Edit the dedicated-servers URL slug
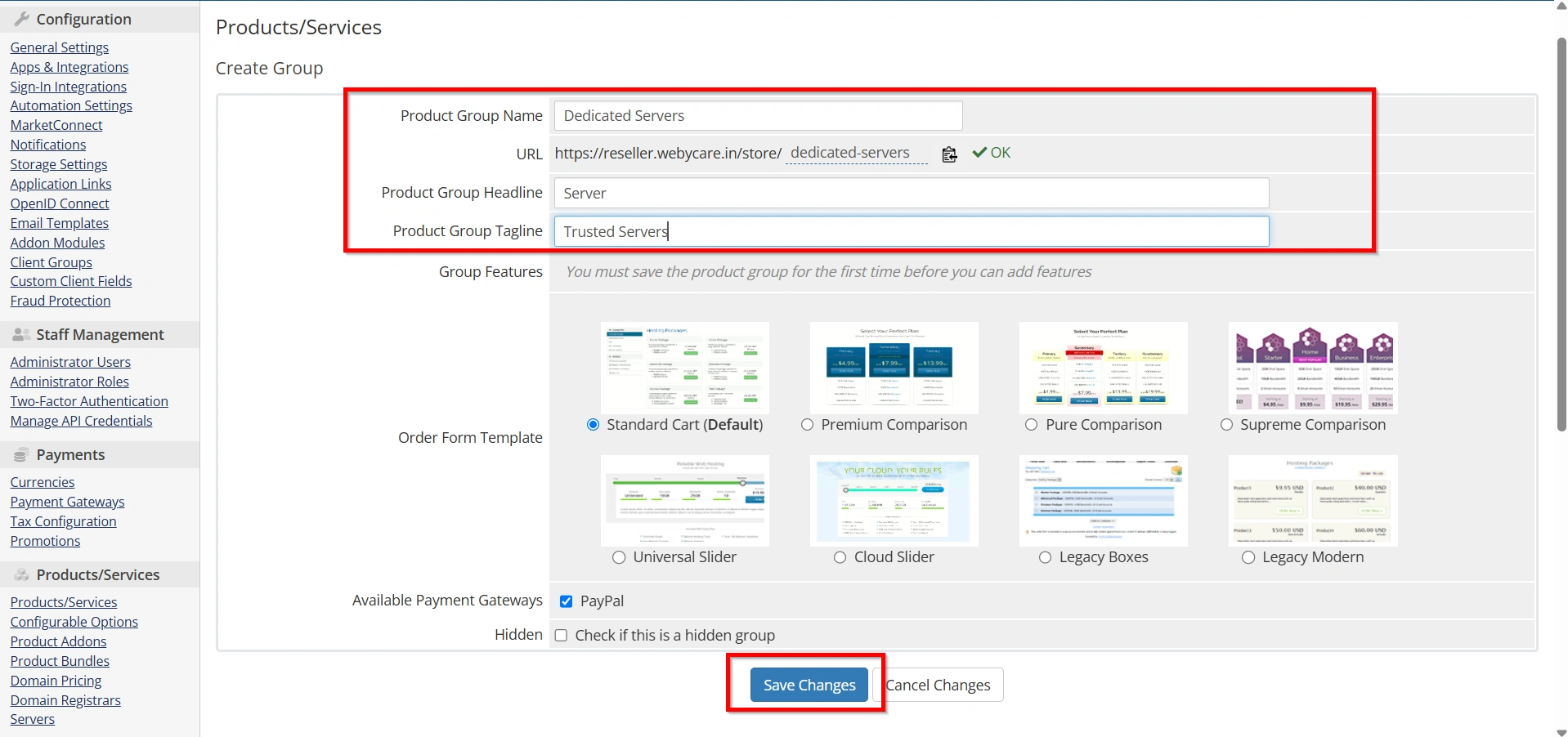Viewport: 1568px width, 737px height. click(x=856, y=153)
